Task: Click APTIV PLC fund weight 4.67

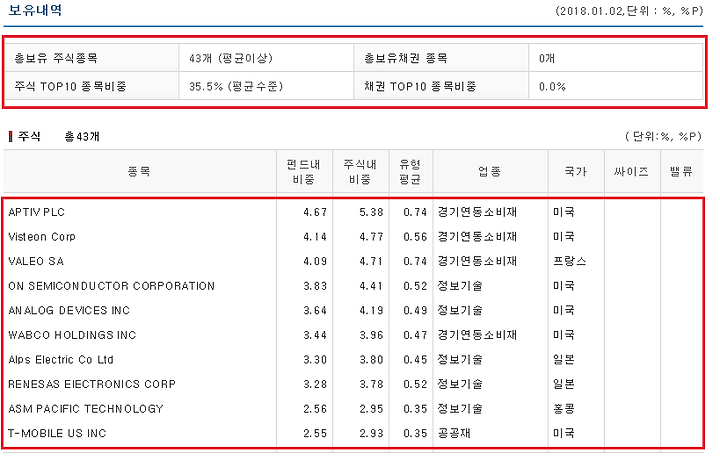Action: click(315, 212)
